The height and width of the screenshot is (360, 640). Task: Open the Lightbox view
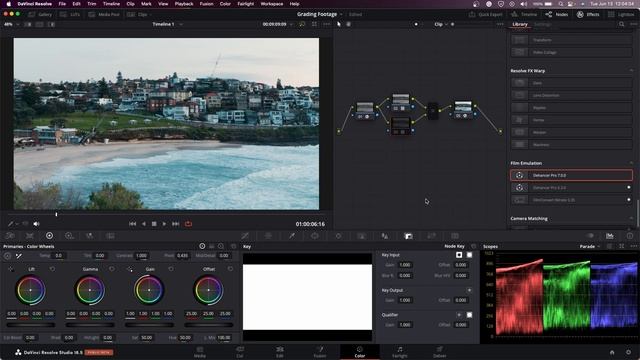click(x=621, y=14)
